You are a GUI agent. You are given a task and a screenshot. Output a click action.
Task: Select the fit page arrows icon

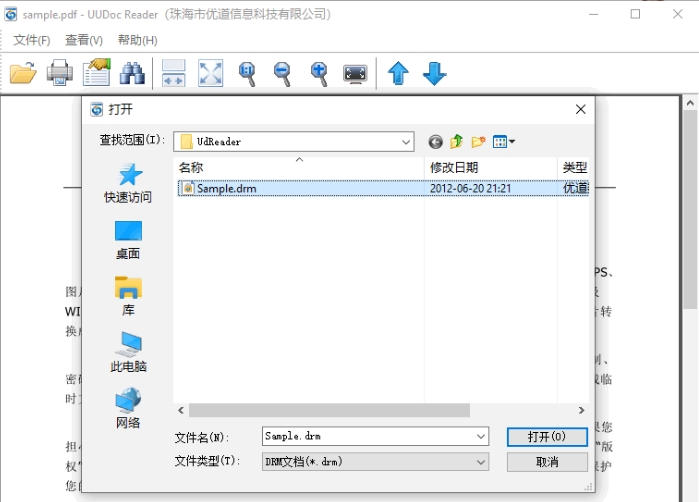pyautogui.click(x=210, y=73)
